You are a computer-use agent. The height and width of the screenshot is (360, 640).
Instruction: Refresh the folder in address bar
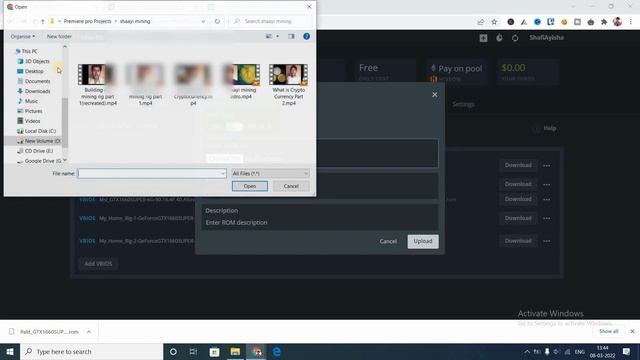pos(217,21)
